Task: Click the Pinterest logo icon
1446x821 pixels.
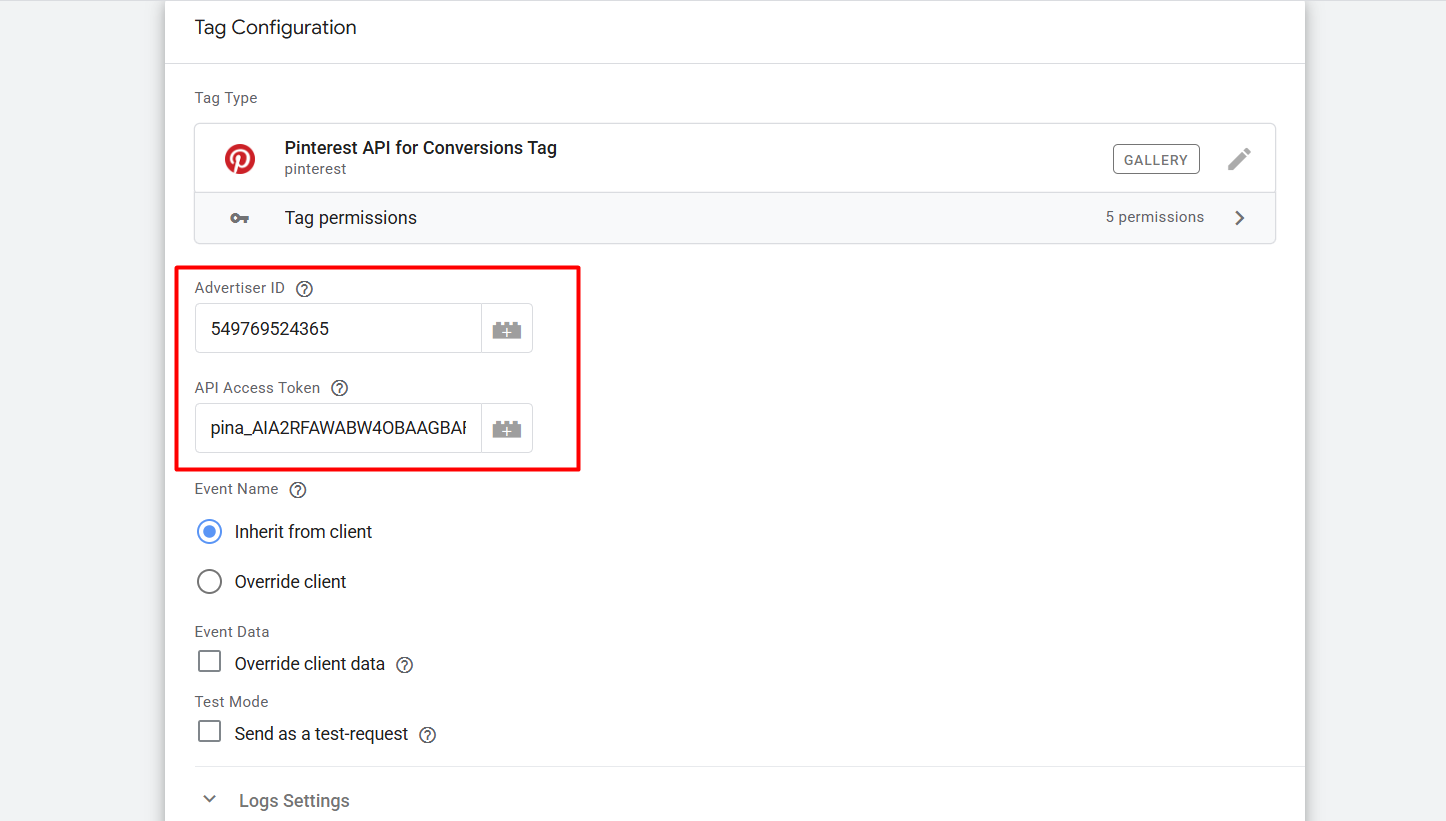Action: click(239, 159)
